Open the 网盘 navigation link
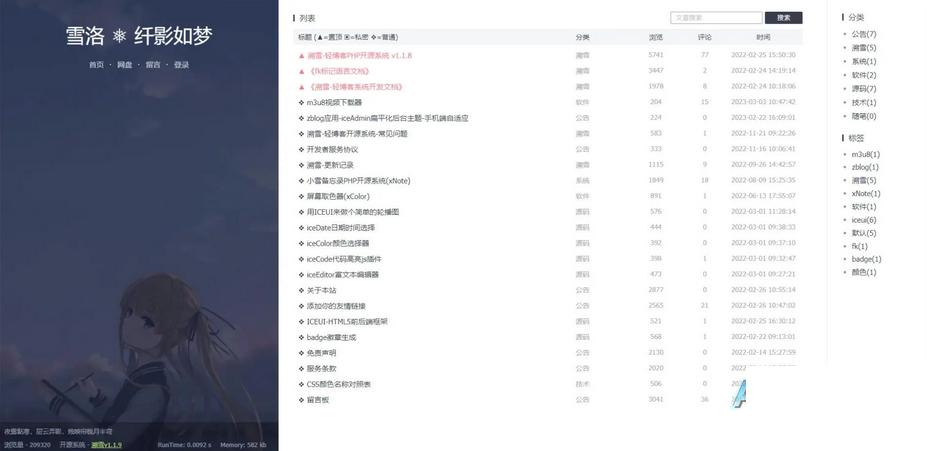Screen dimensions: 927x451 [x=125, y=65]
